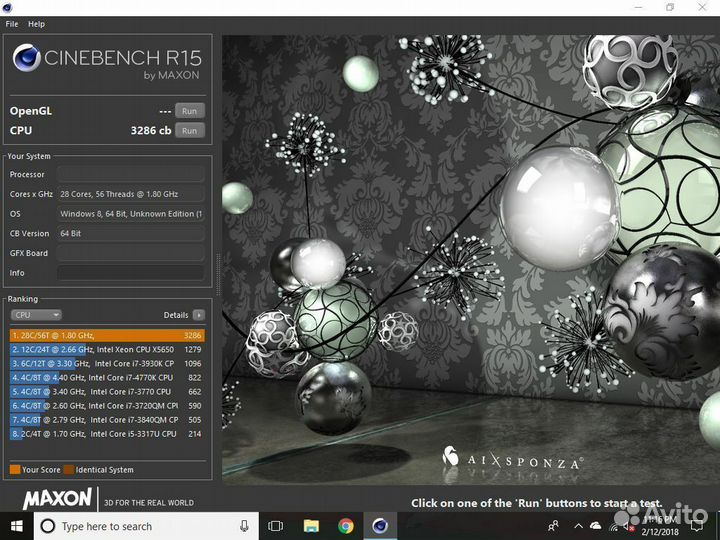
Task: Open Google Chrome from the taskbar
Action: click(x=346, y=526)
